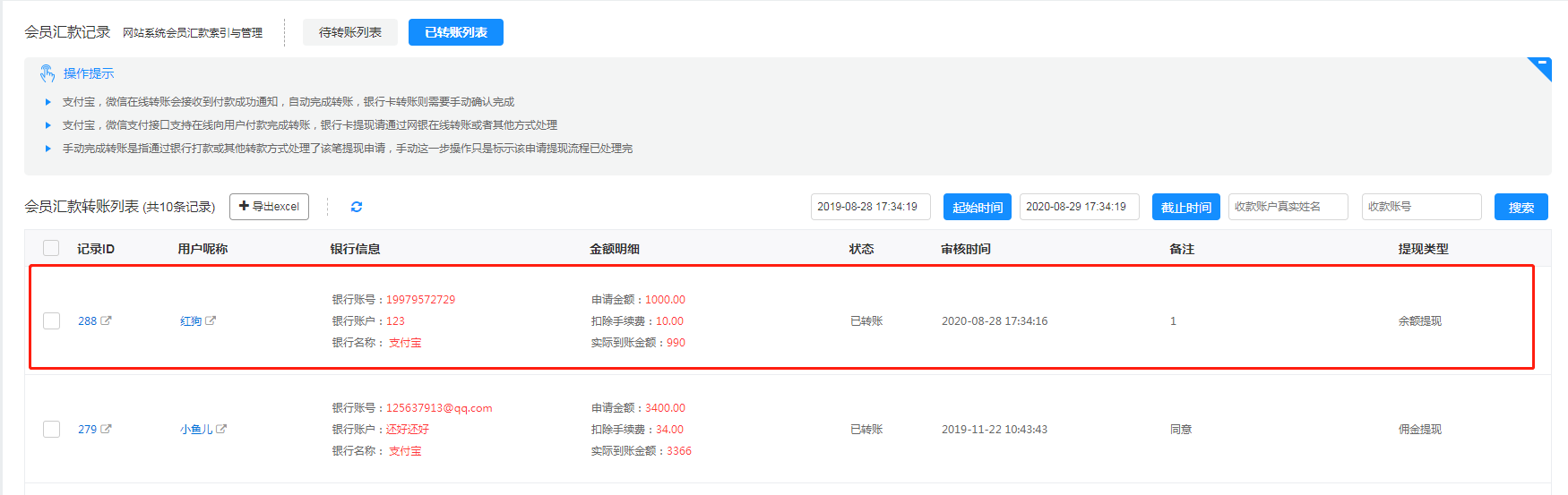Open the end date field 2020-08-29
The height and width of the screenshot is (495, 1568).
1079,207
